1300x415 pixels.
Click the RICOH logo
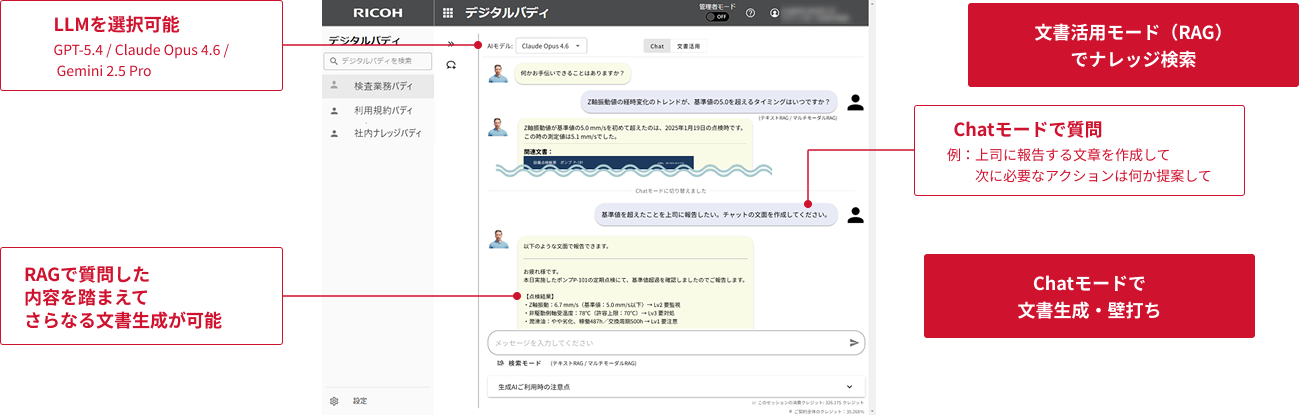377,13
